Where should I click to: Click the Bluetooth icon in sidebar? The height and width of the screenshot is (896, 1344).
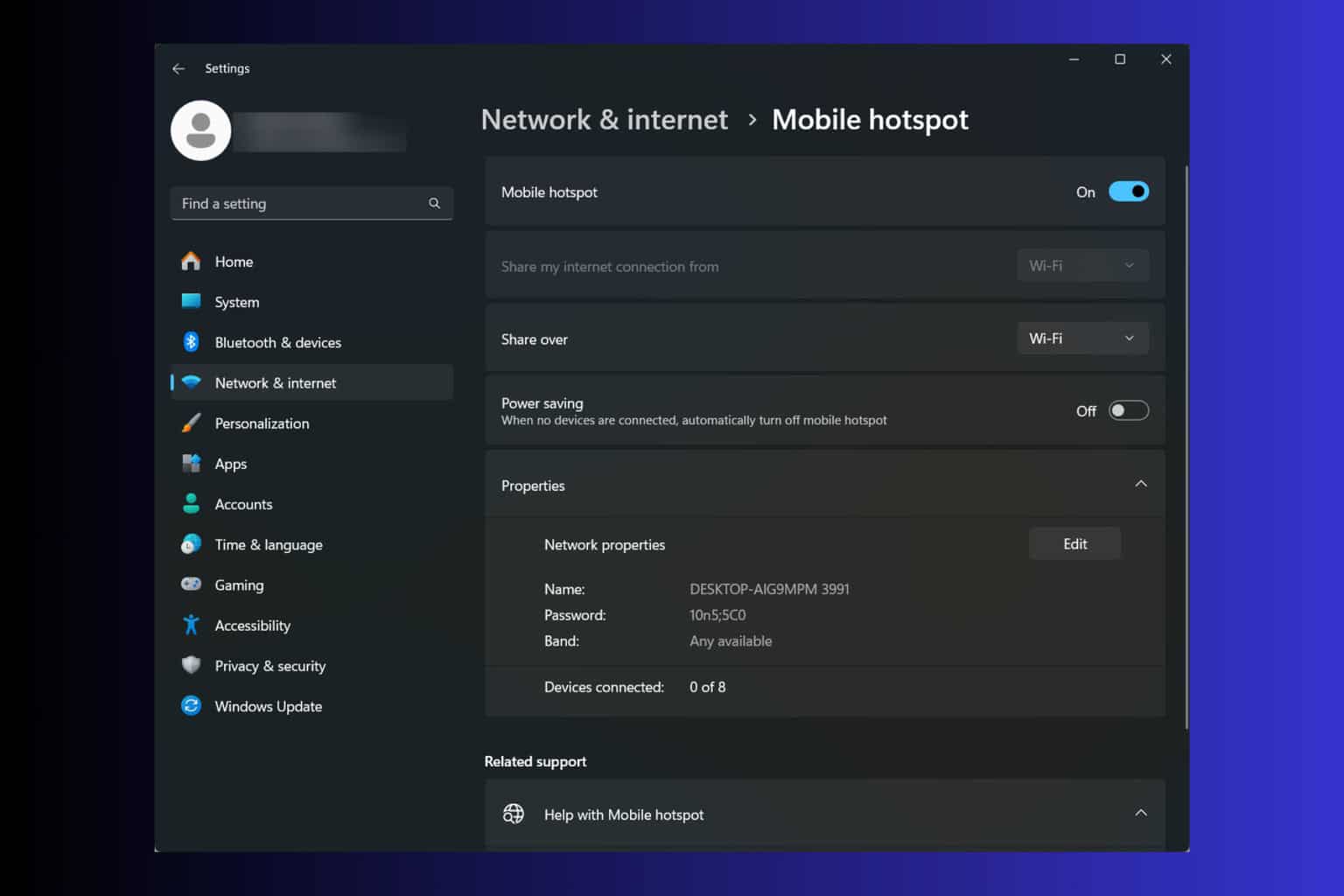191,342
